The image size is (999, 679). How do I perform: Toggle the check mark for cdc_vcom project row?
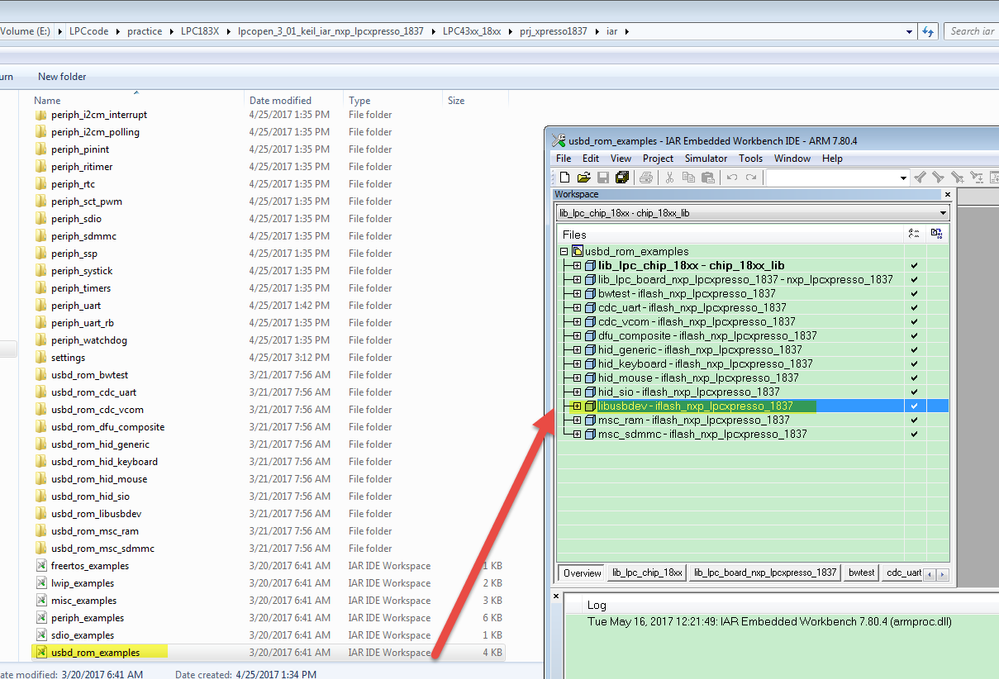coord(914,322)
